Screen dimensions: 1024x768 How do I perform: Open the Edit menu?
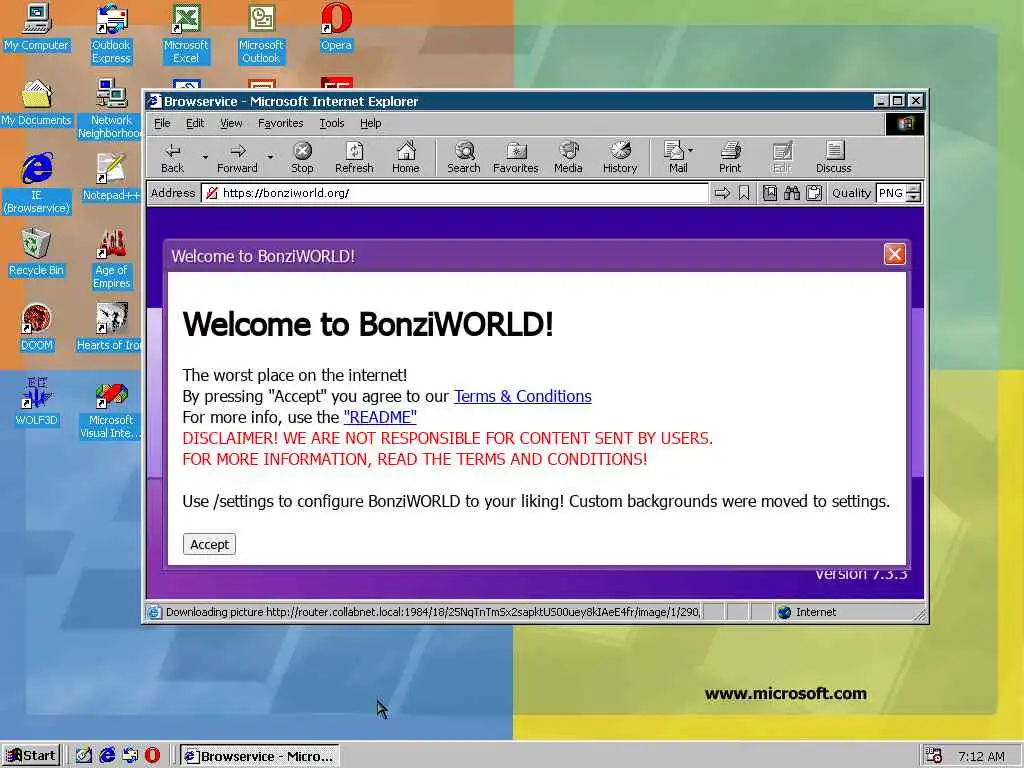[195, 123]
